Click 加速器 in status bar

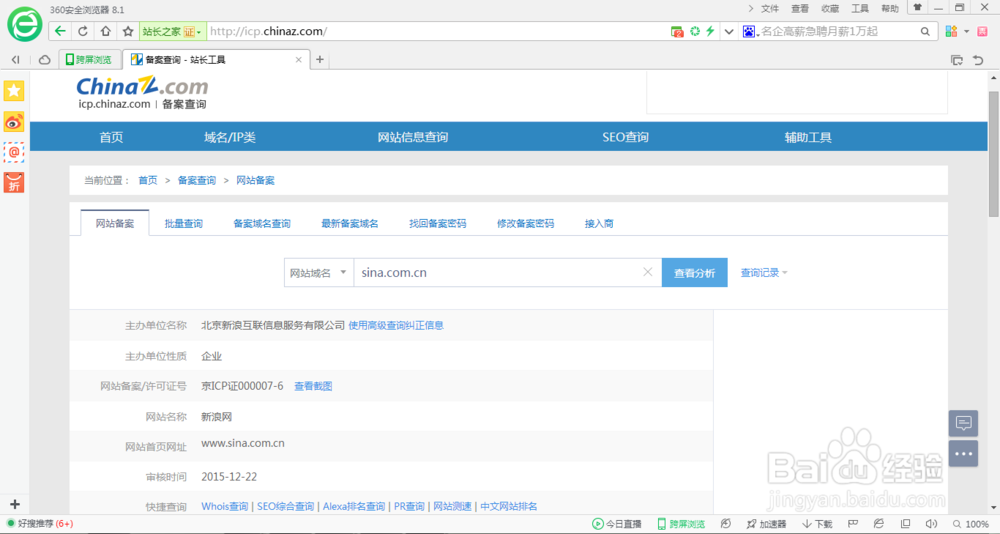click(x=766, y=524)
